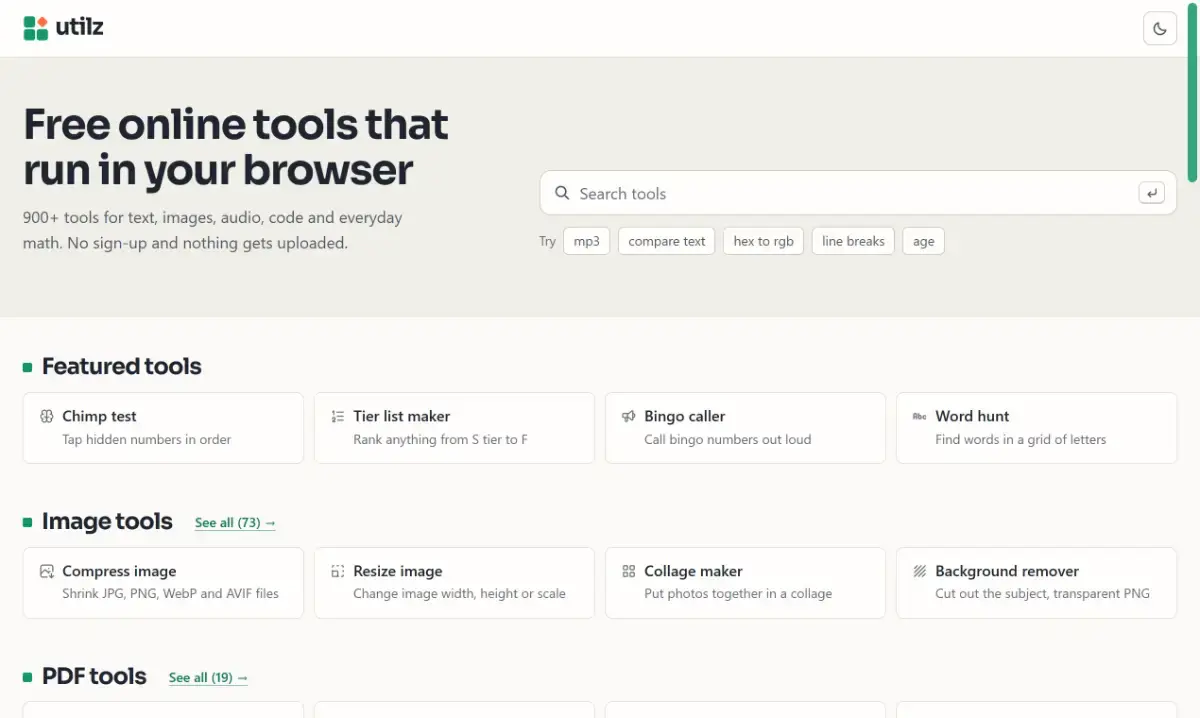Open the Resize image card
This screenshot has width=1200, height=718.
point(454,583)
